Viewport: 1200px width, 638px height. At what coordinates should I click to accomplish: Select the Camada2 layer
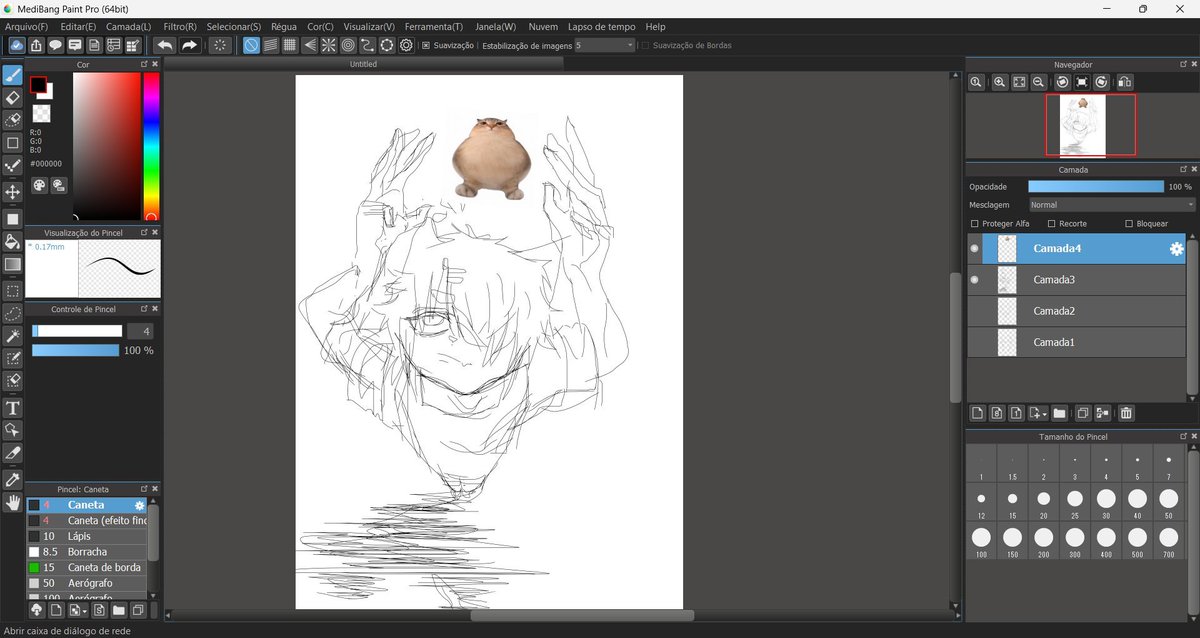(x=1077, y=311)
